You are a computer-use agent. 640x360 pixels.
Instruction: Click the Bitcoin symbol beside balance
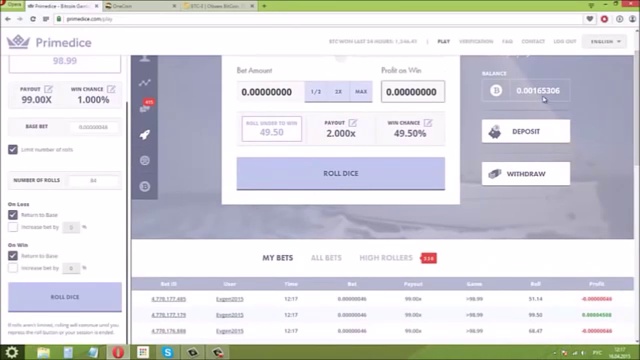[x=496, y=91]
